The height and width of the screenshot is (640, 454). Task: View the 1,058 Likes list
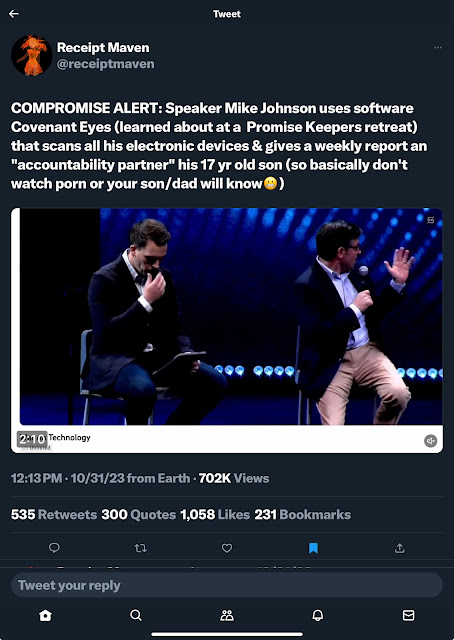point(215,514)
